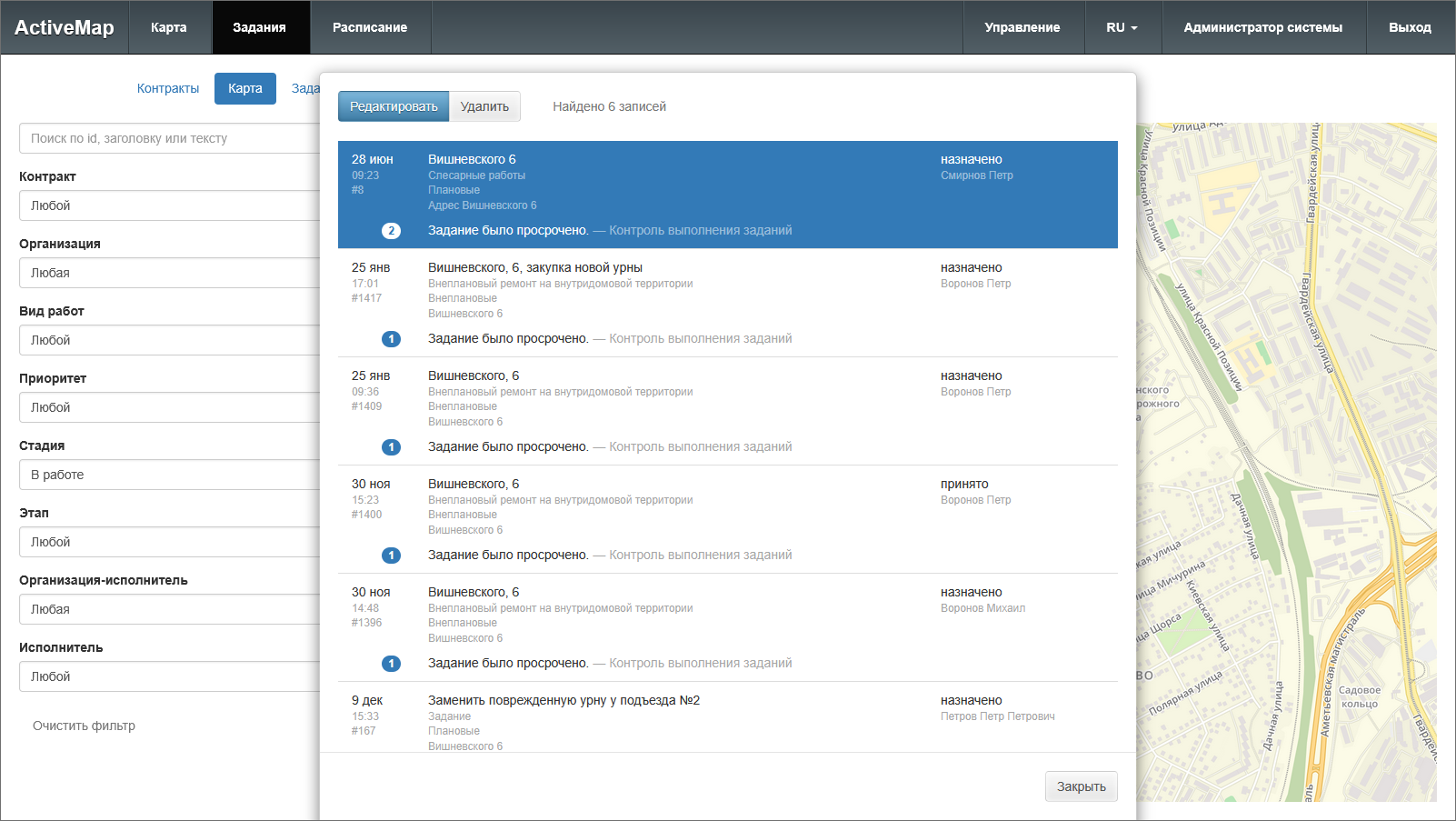The width and height of the screenshot is (1456, 821).
Task: Focus the search by id or title field
Action: (169, 138)
